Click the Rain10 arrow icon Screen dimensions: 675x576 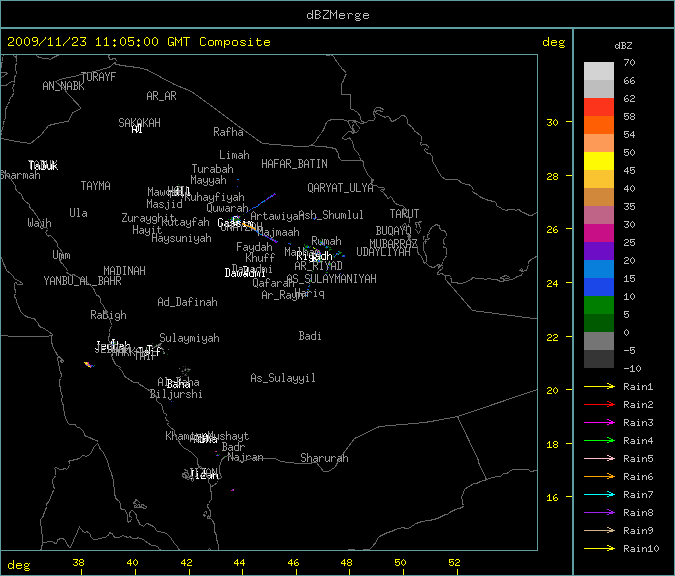click(x=601, y=548)
